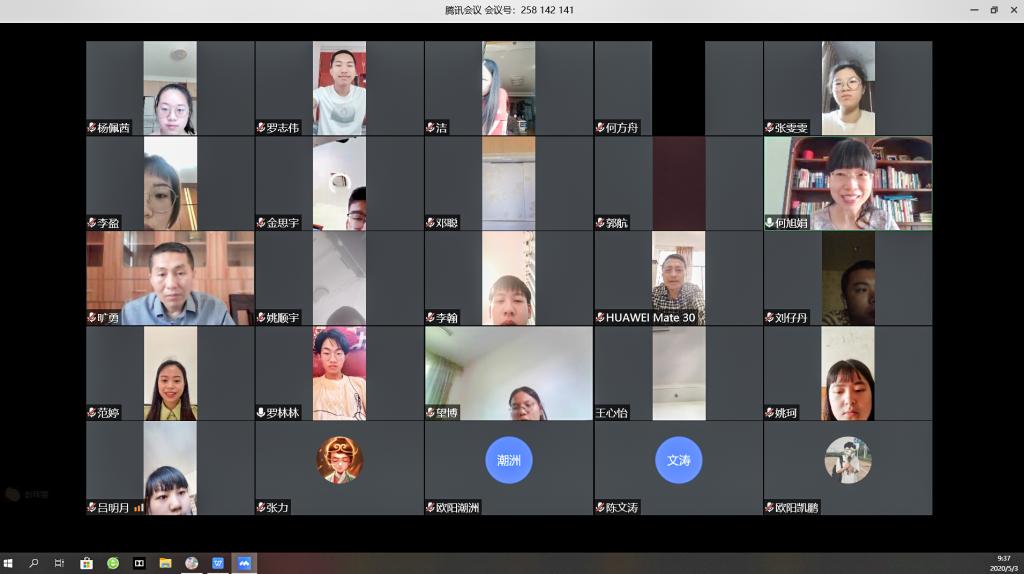Open Tencent Meeting from the taskbar
Viewport: 1024px width, 574px height.
(x=243, y=563)
